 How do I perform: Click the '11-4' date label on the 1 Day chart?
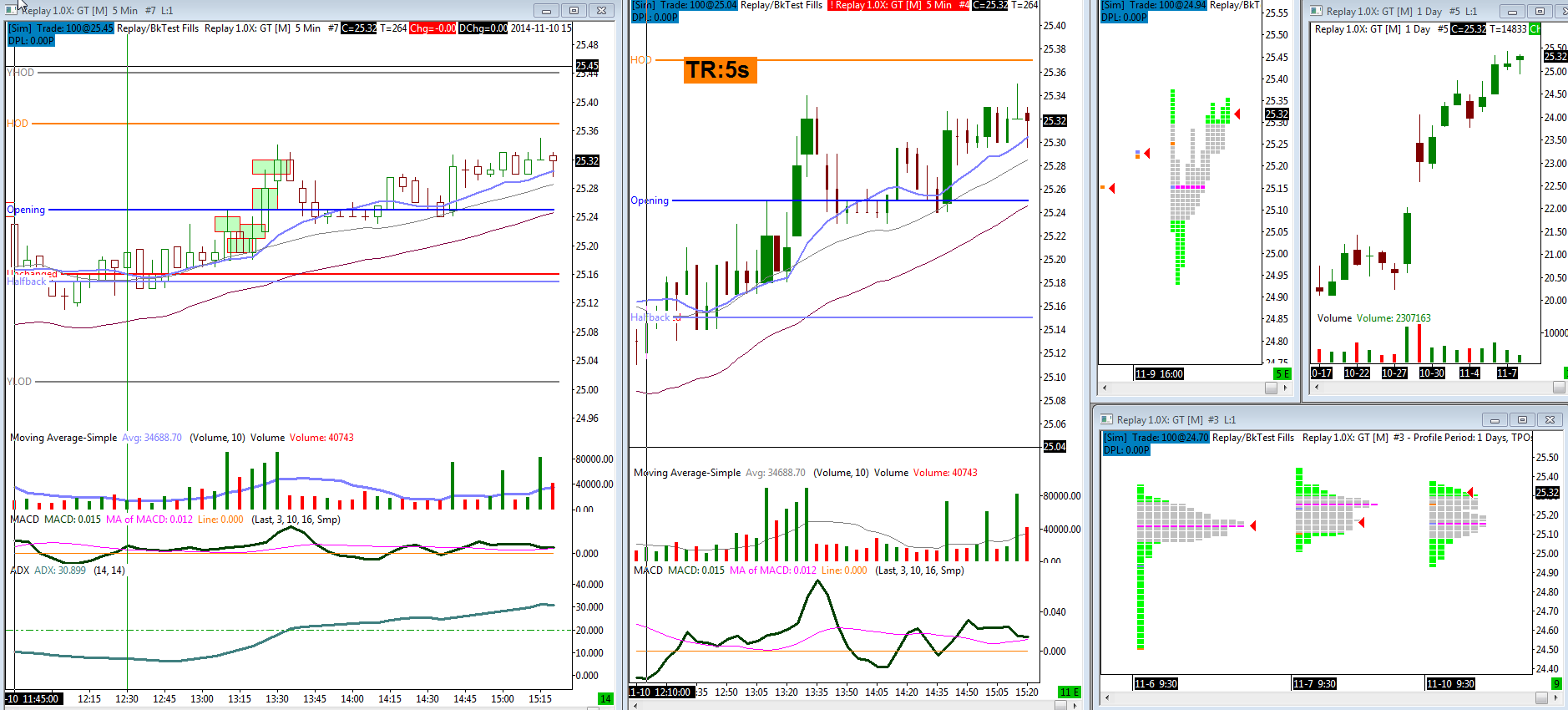point(1469,373)
